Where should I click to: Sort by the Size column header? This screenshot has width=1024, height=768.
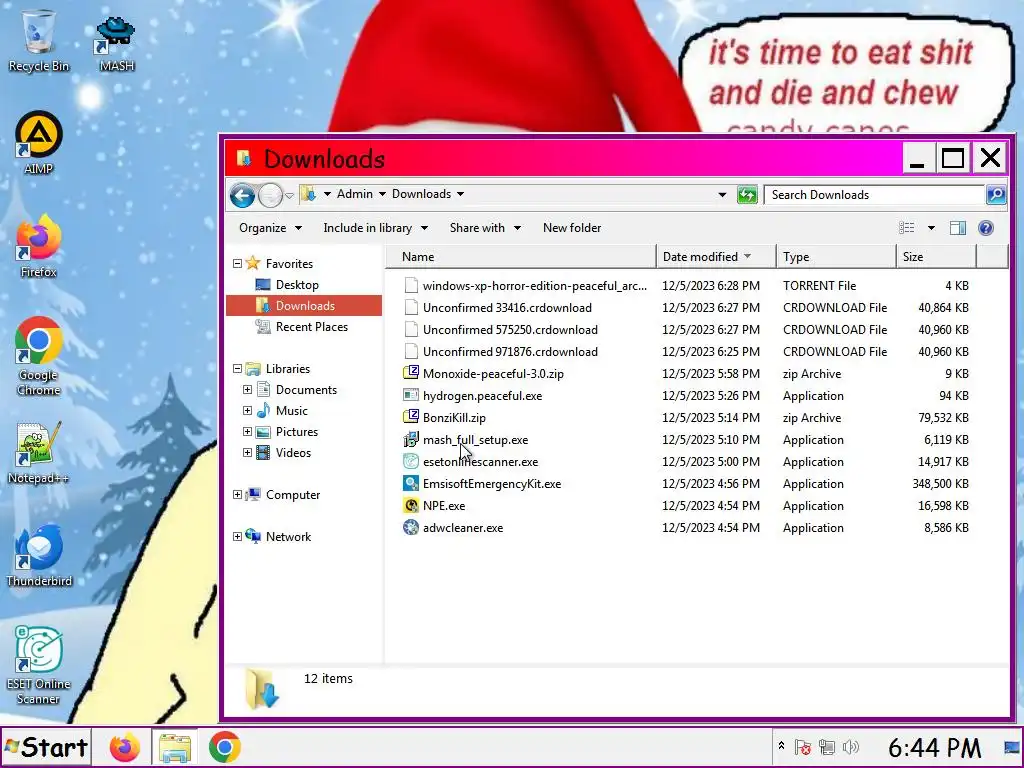[936, 257]
